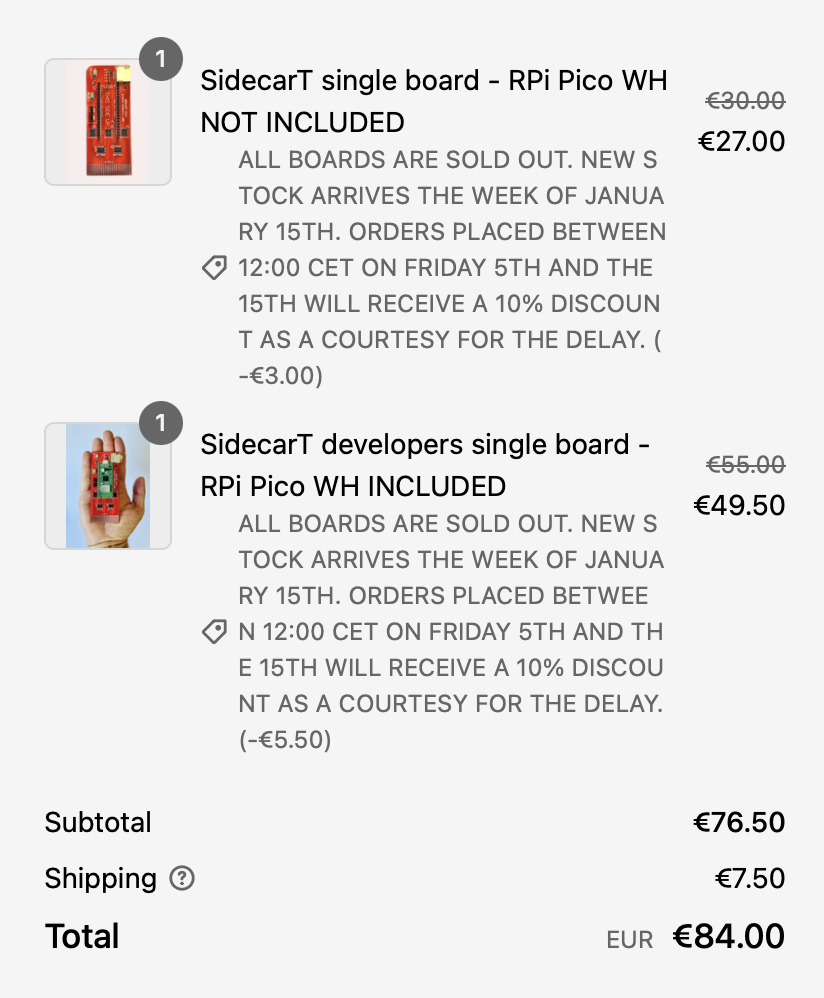Screen dimensions: 824x998
Task: Click the crossed-out €30.00 original price
Action: pyautogui.click(x=745, y=101)
